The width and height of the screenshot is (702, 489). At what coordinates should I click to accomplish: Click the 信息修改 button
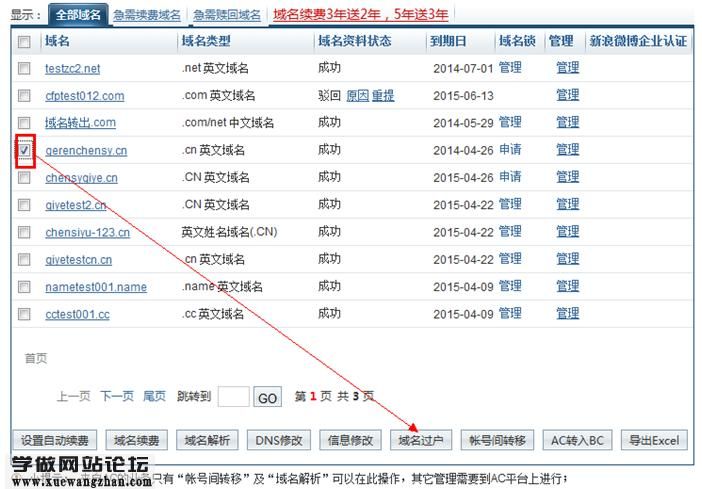(x=350, y=440)
